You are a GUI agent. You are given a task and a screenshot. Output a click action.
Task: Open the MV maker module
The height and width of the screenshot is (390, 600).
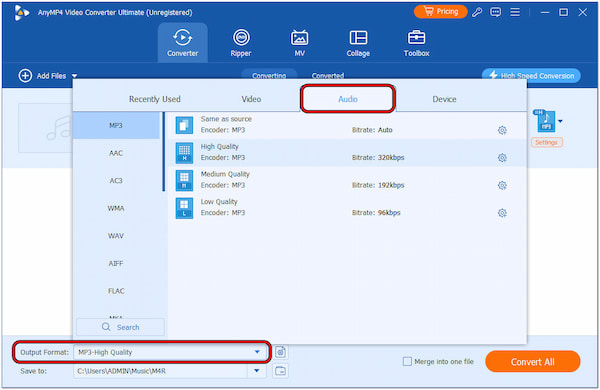click(x=299, y=43)
